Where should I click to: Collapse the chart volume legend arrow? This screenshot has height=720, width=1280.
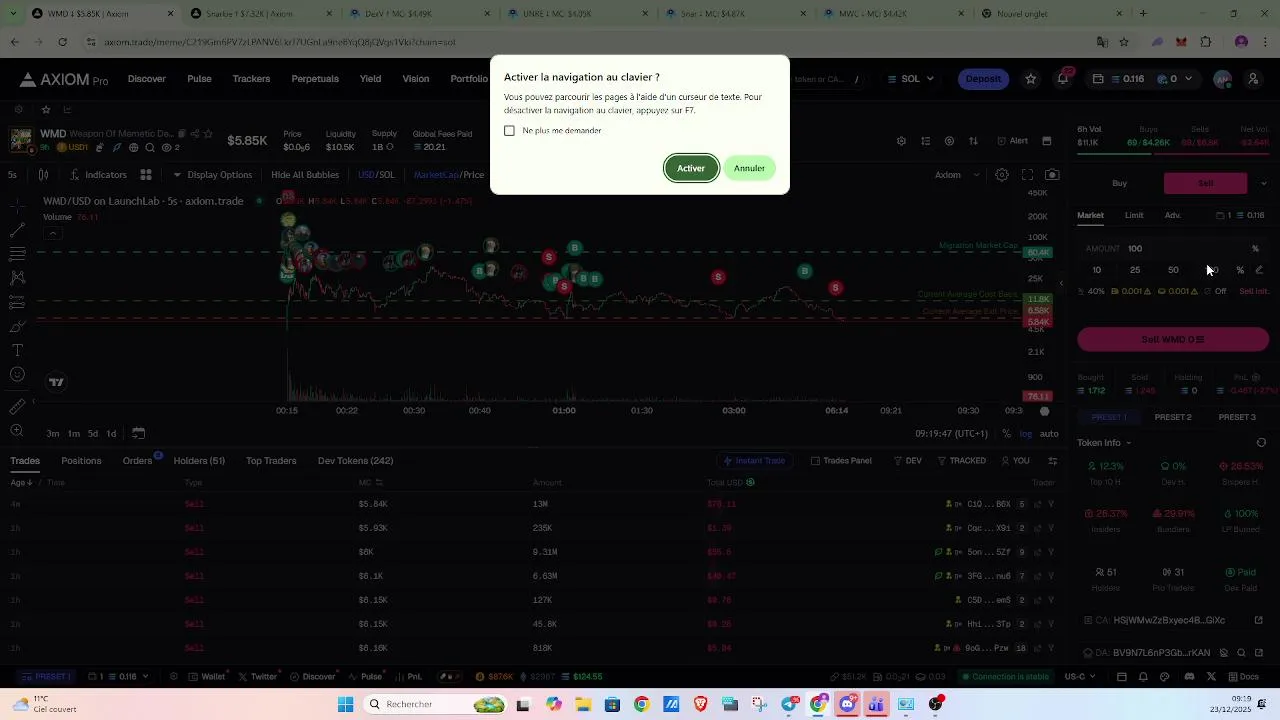[53, 233]
